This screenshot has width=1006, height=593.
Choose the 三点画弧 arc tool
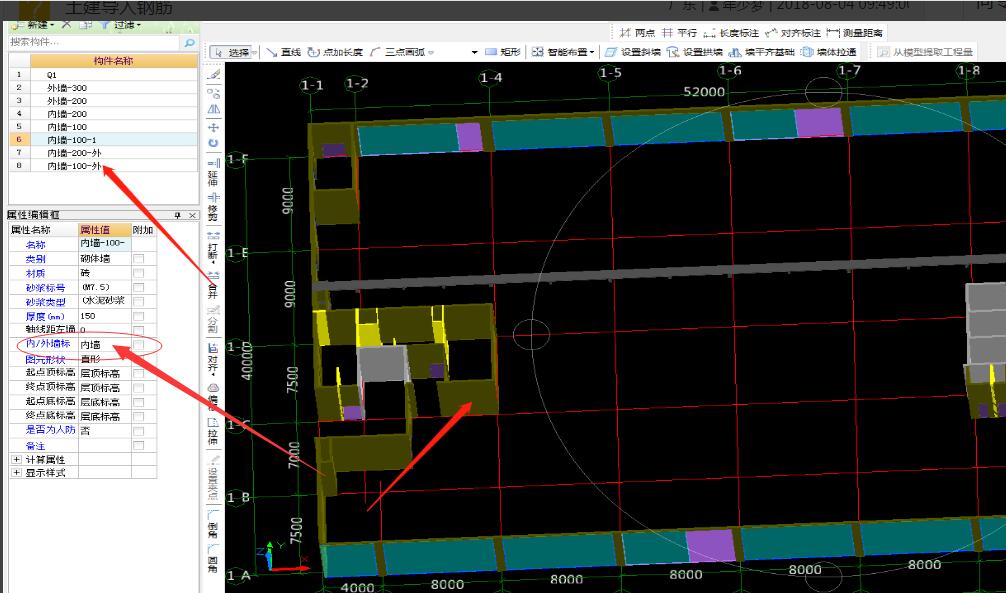(x=398, y=52)
